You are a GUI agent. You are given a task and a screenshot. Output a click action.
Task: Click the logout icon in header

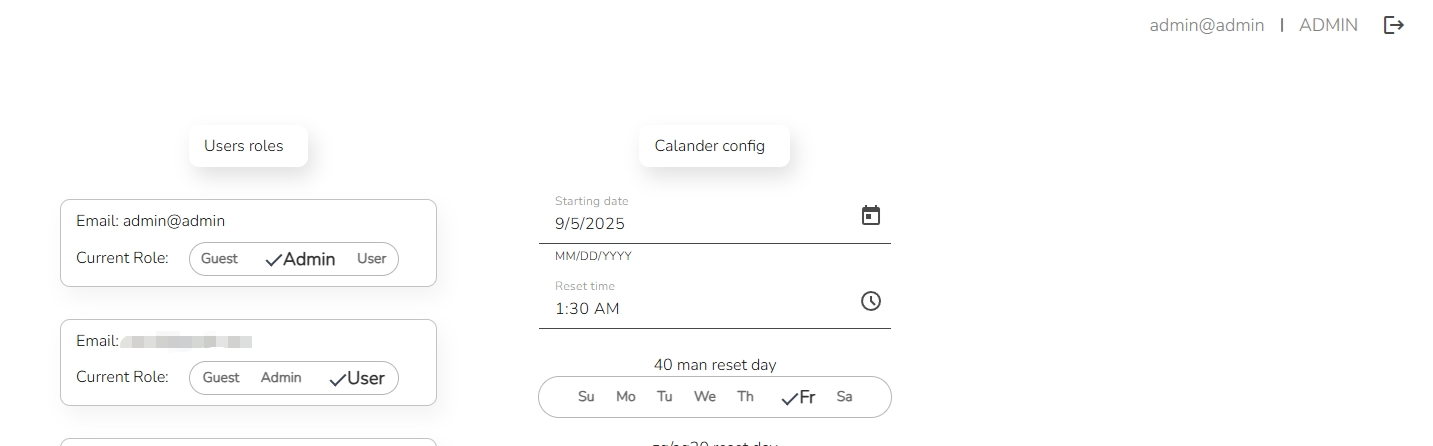tap(1393, 25)
